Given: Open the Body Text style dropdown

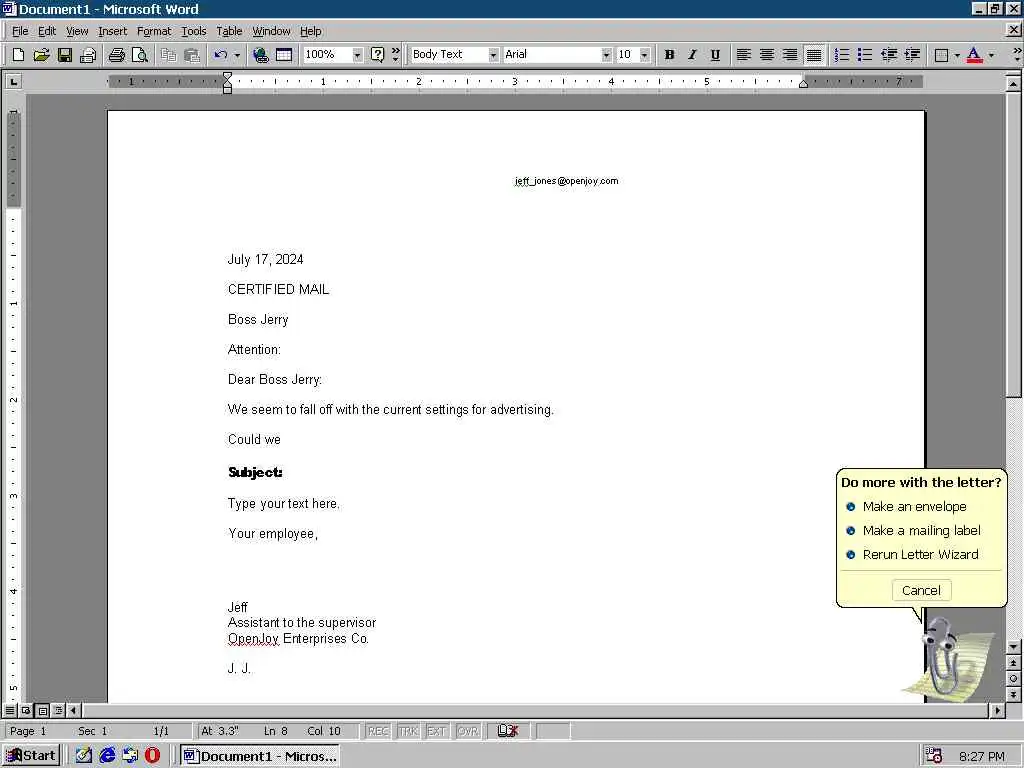Looking at the screenshot, I should click(x=493, y=55).
